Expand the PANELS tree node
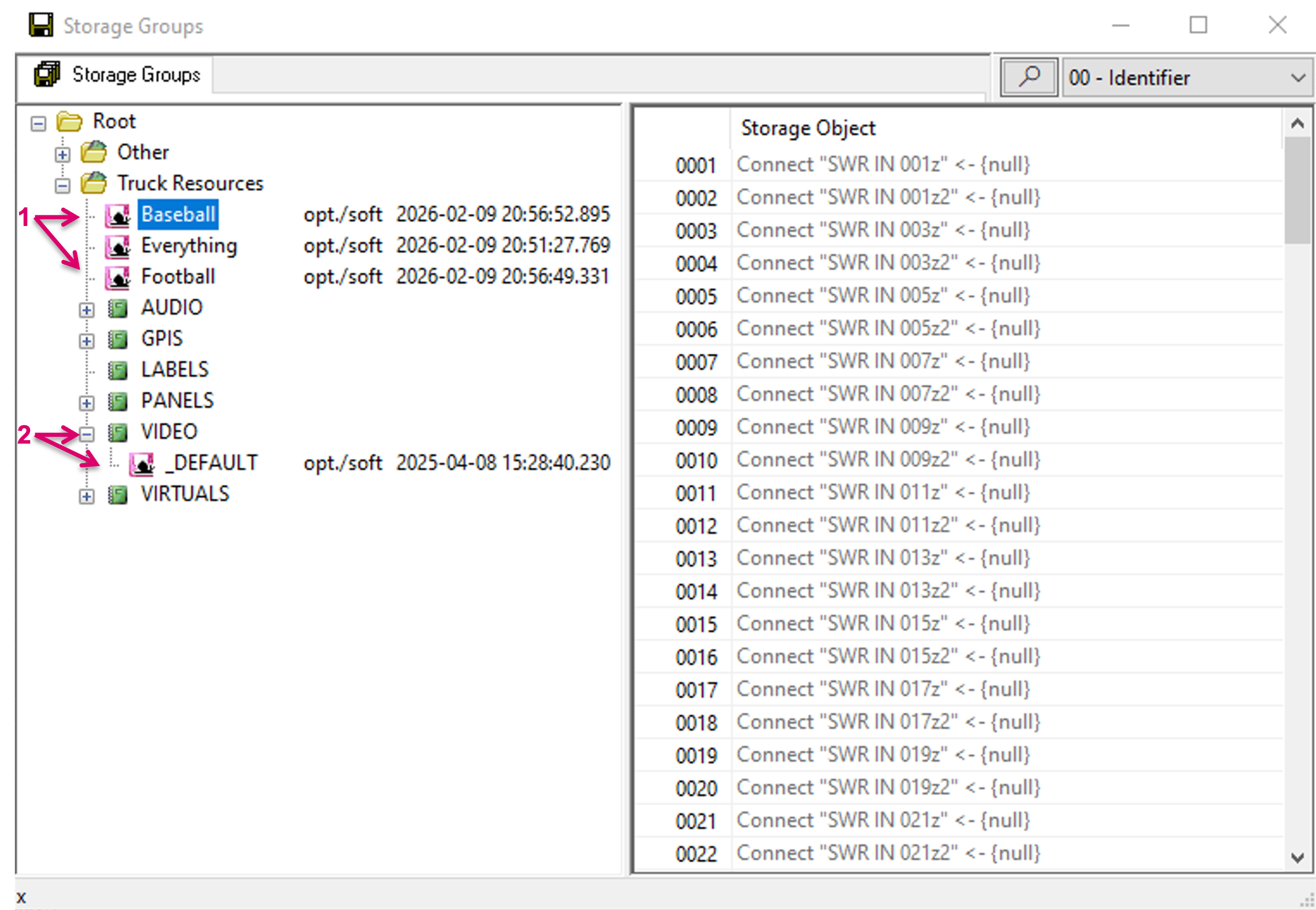The width and height of the screenshot is (1316, 910). (x=87, y=403)
